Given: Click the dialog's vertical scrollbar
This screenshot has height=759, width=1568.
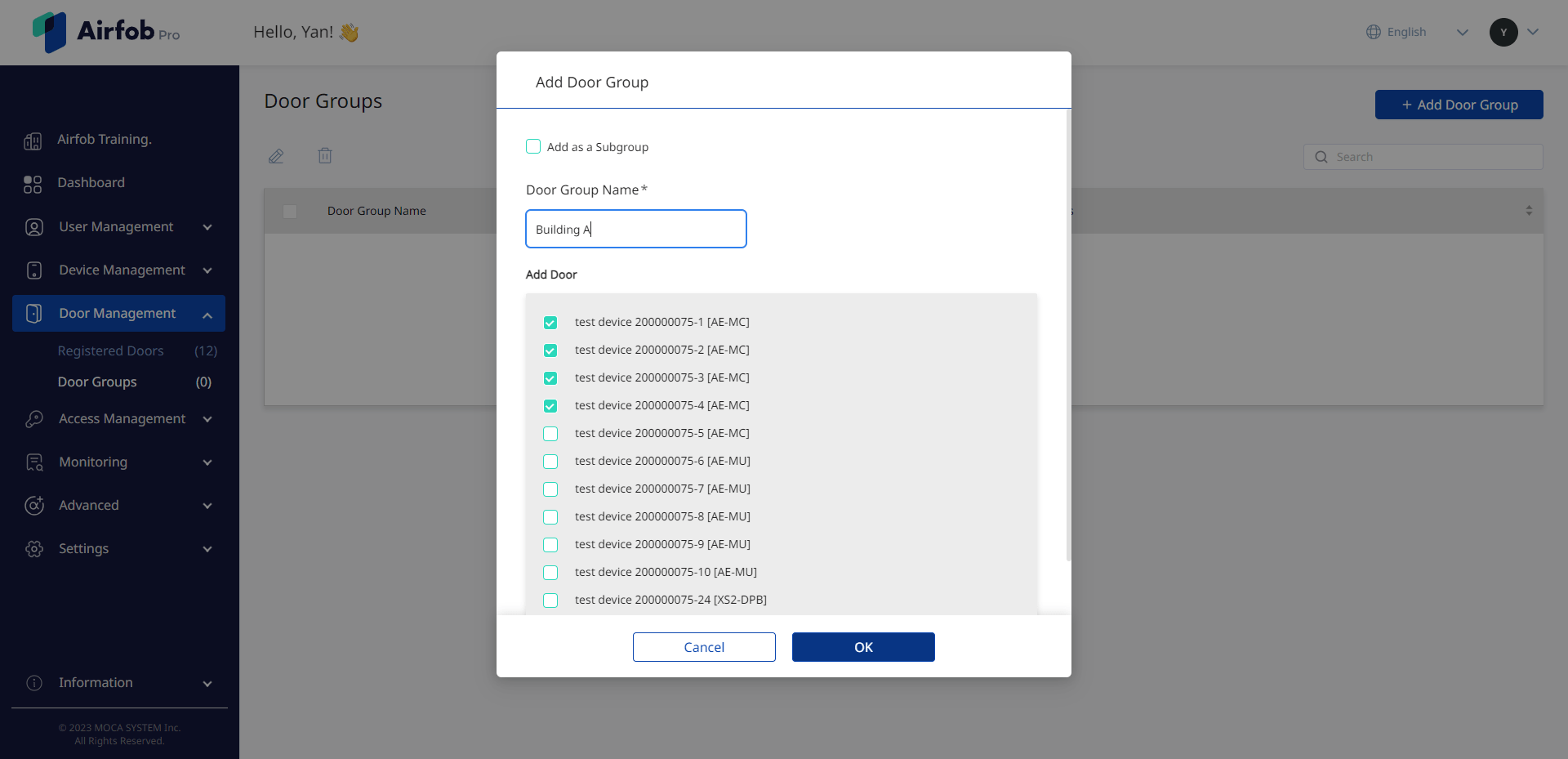Looking at the screenshot, I should pyautogui.click(x=1068, y=335).
